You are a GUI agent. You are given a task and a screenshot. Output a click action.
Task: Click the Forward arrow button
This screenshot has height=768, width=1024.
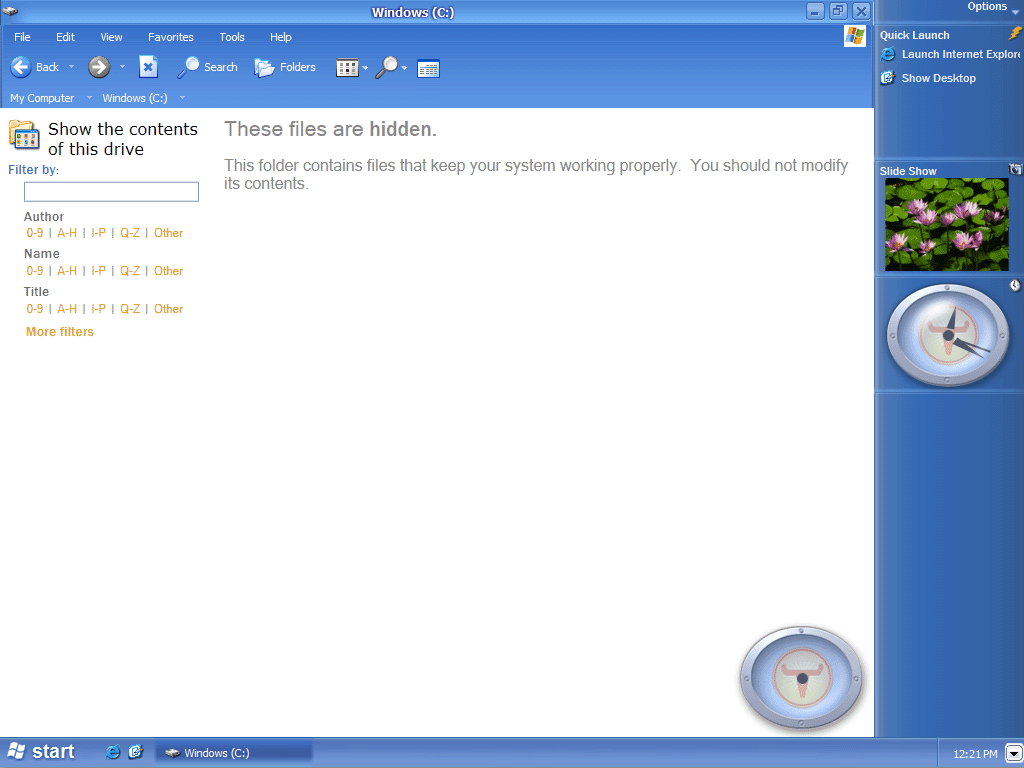[99, 67]
